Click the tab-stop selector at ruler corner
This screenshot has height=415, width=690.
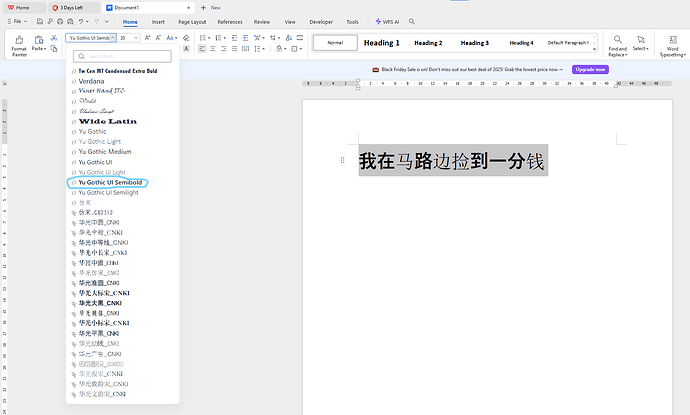pos(4,83)
